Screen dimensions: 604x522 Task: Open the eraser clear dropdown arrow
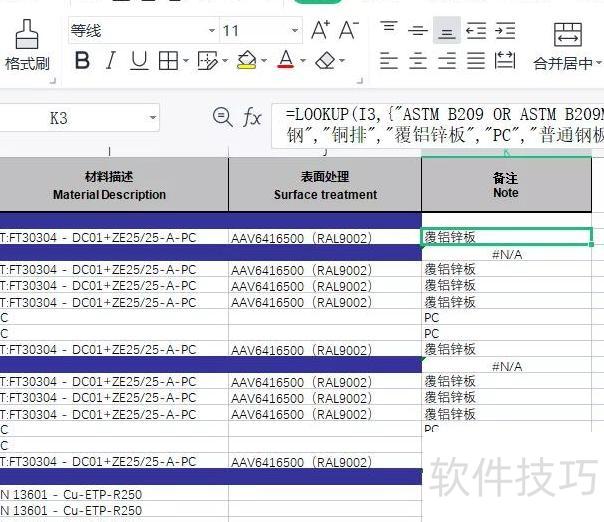342,60
